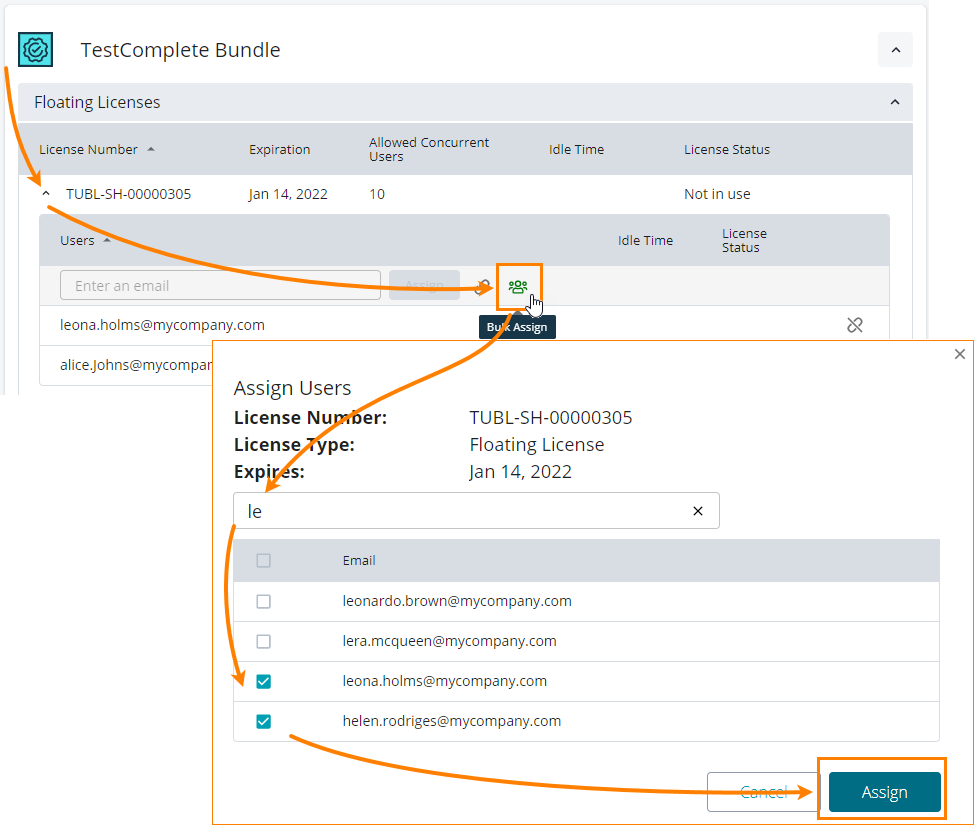Click the Expiration column header

[x=279, y=150]
